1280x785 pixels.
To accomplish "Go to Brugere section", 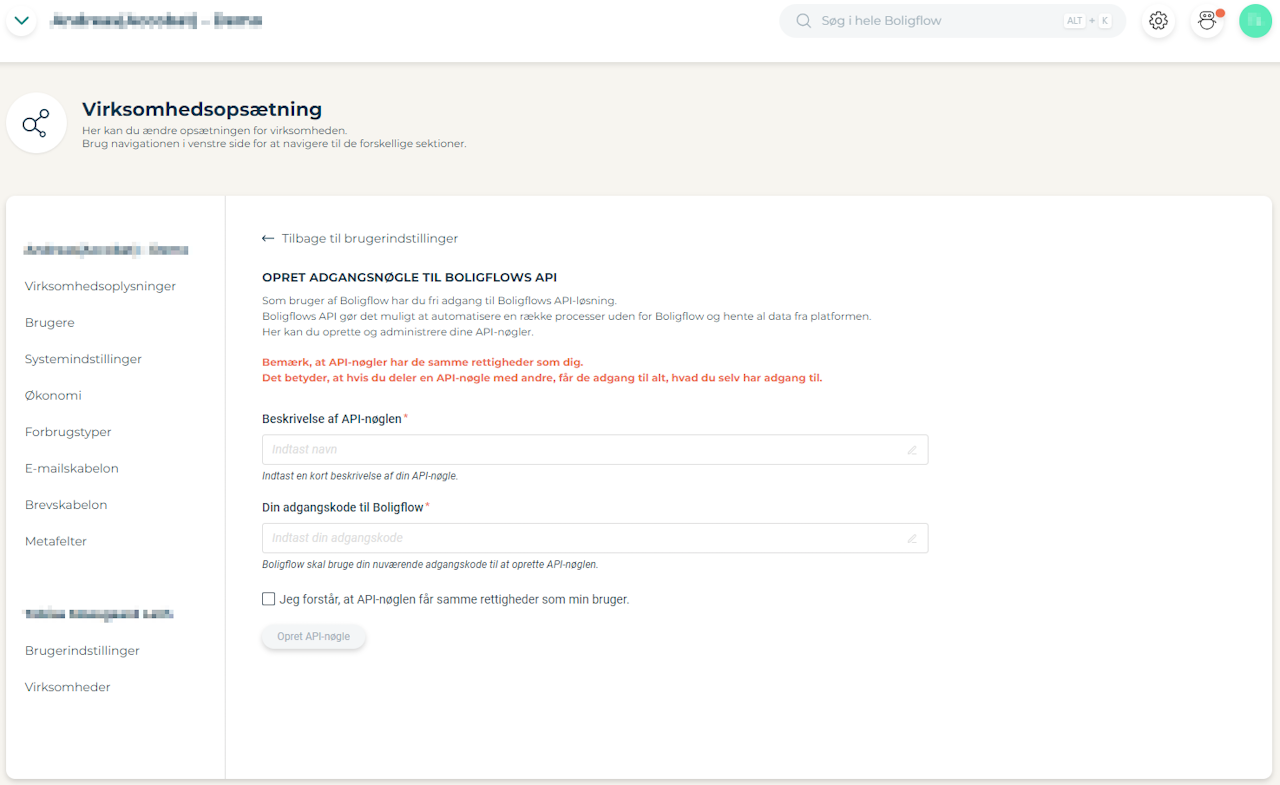I will coord(50,323).
